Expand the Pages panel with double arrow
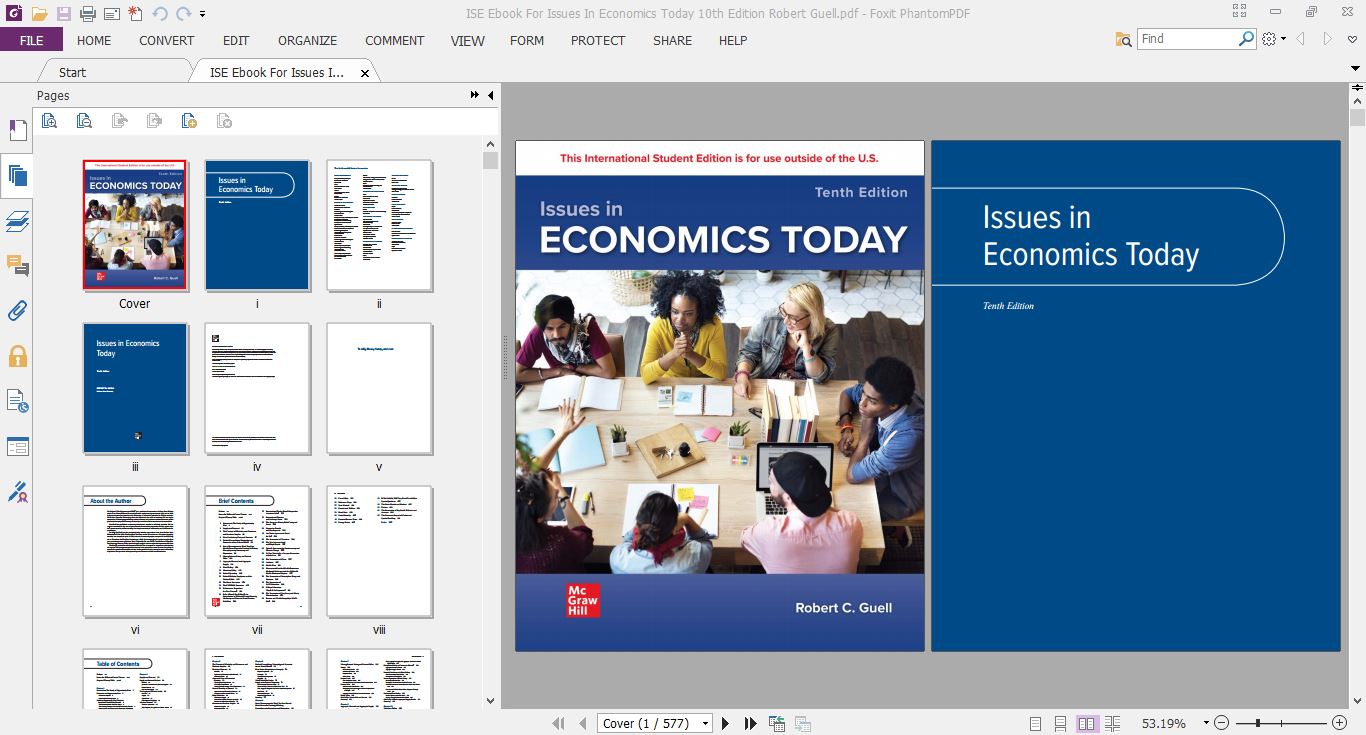This screenshot has height=735, width=1366. point(474,95)
